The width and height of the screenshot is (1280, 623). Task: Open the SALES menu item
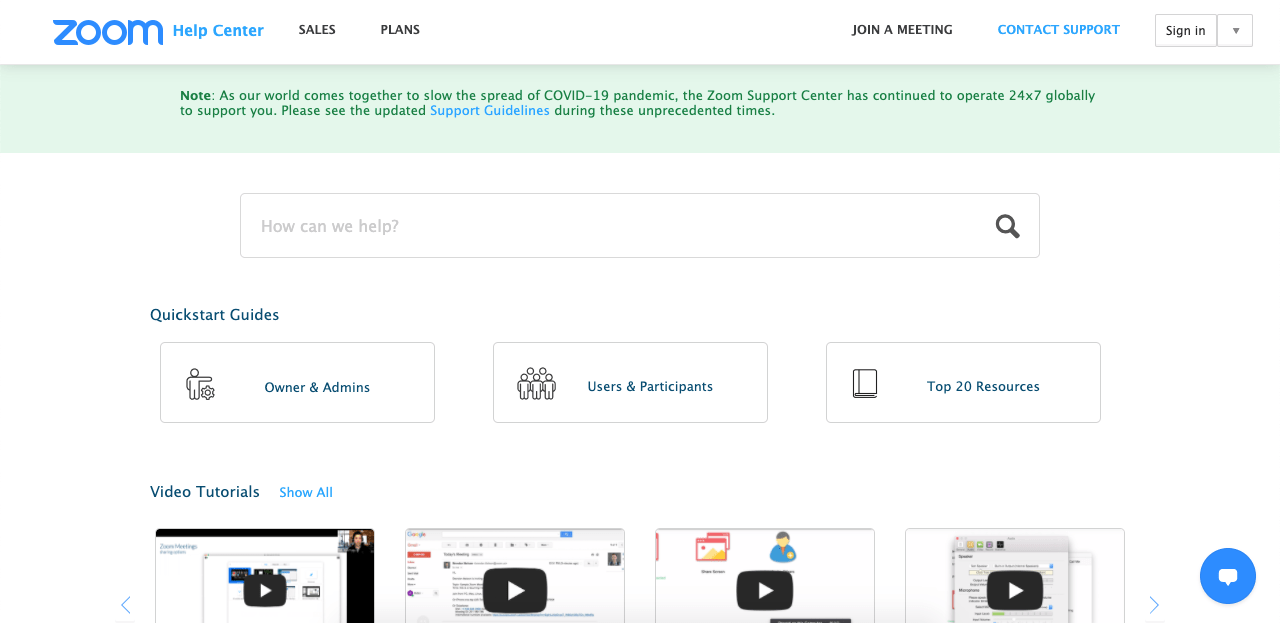tap(317, 30)
